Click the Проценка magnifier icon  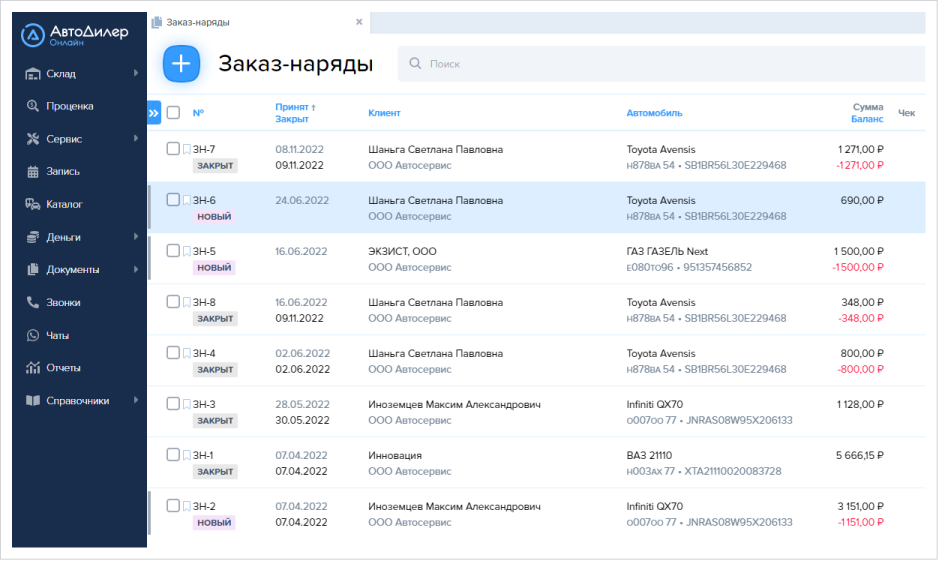point(33,106)
